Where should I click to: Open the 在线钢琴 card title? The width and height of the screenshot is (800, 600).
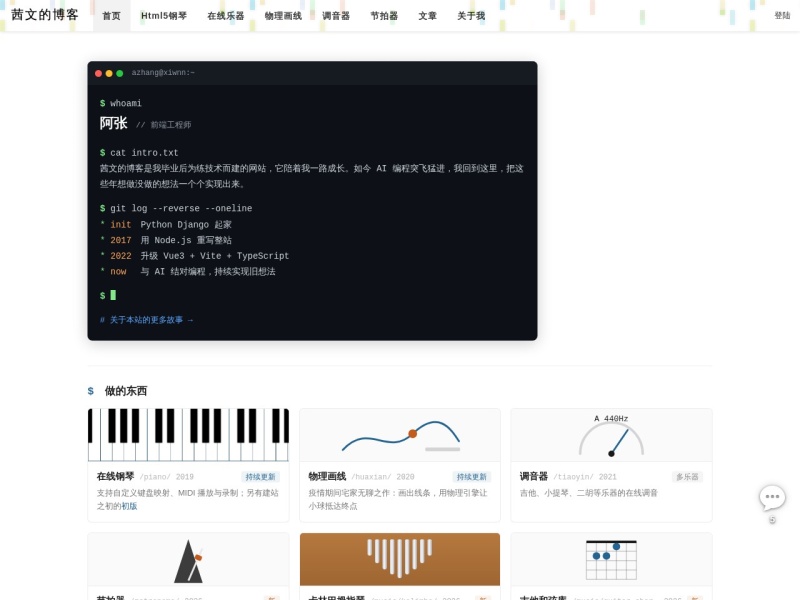click(115, 476)
